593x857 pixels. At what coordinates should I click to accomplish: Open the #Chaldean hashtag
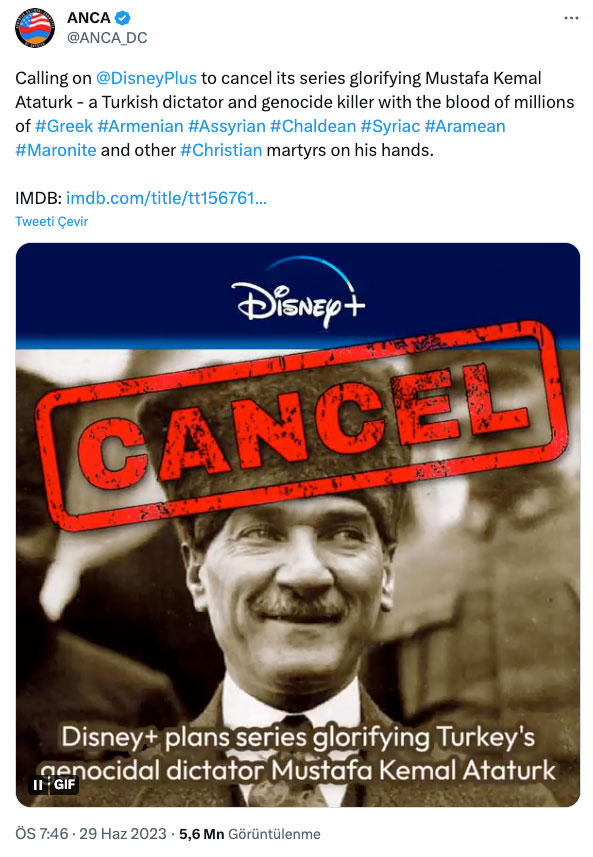(x=313, y=126)
